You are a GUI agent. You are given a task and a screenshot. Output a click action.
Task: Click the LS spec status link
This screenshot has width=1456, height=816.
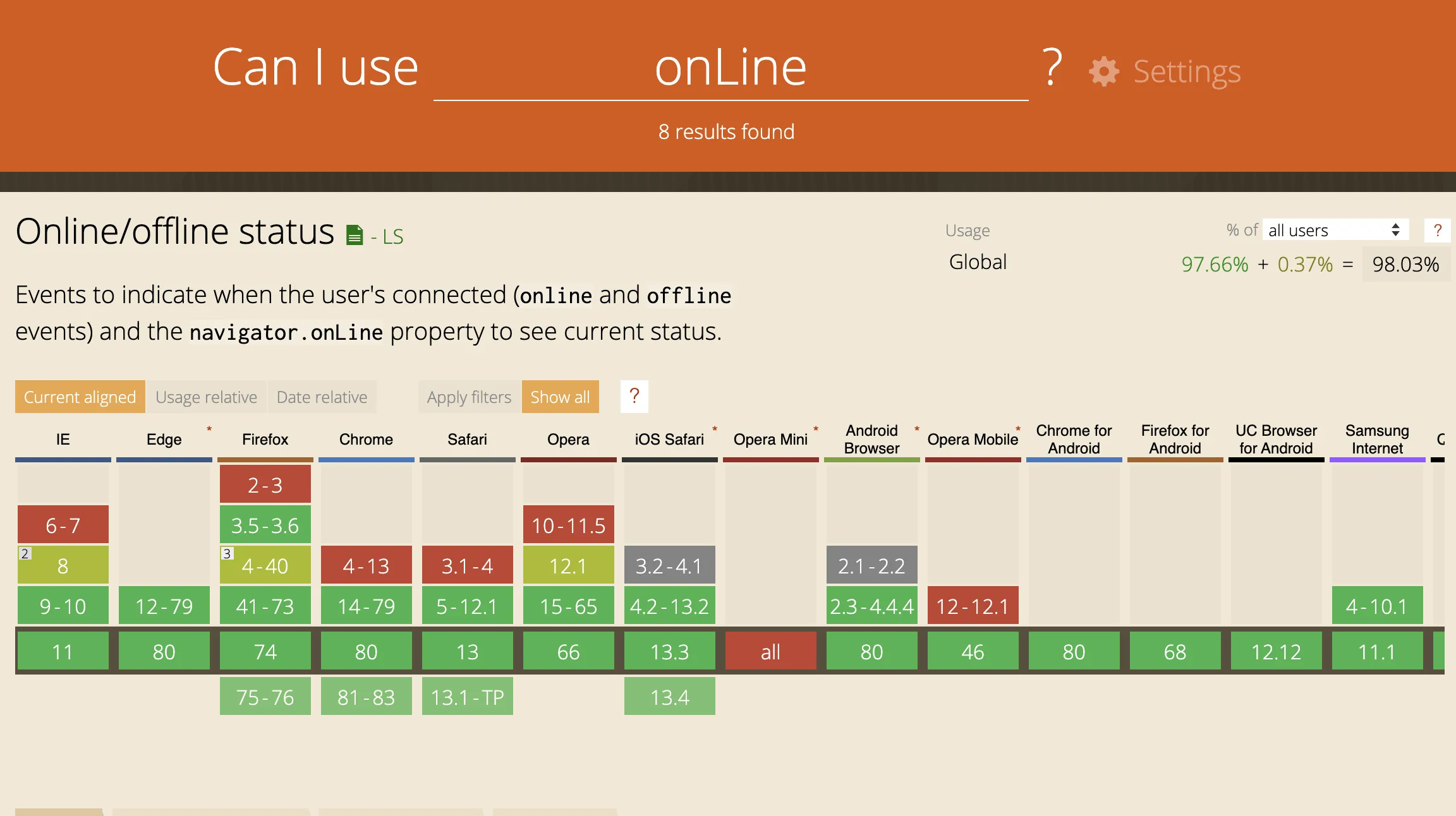(x=387, y=236)
